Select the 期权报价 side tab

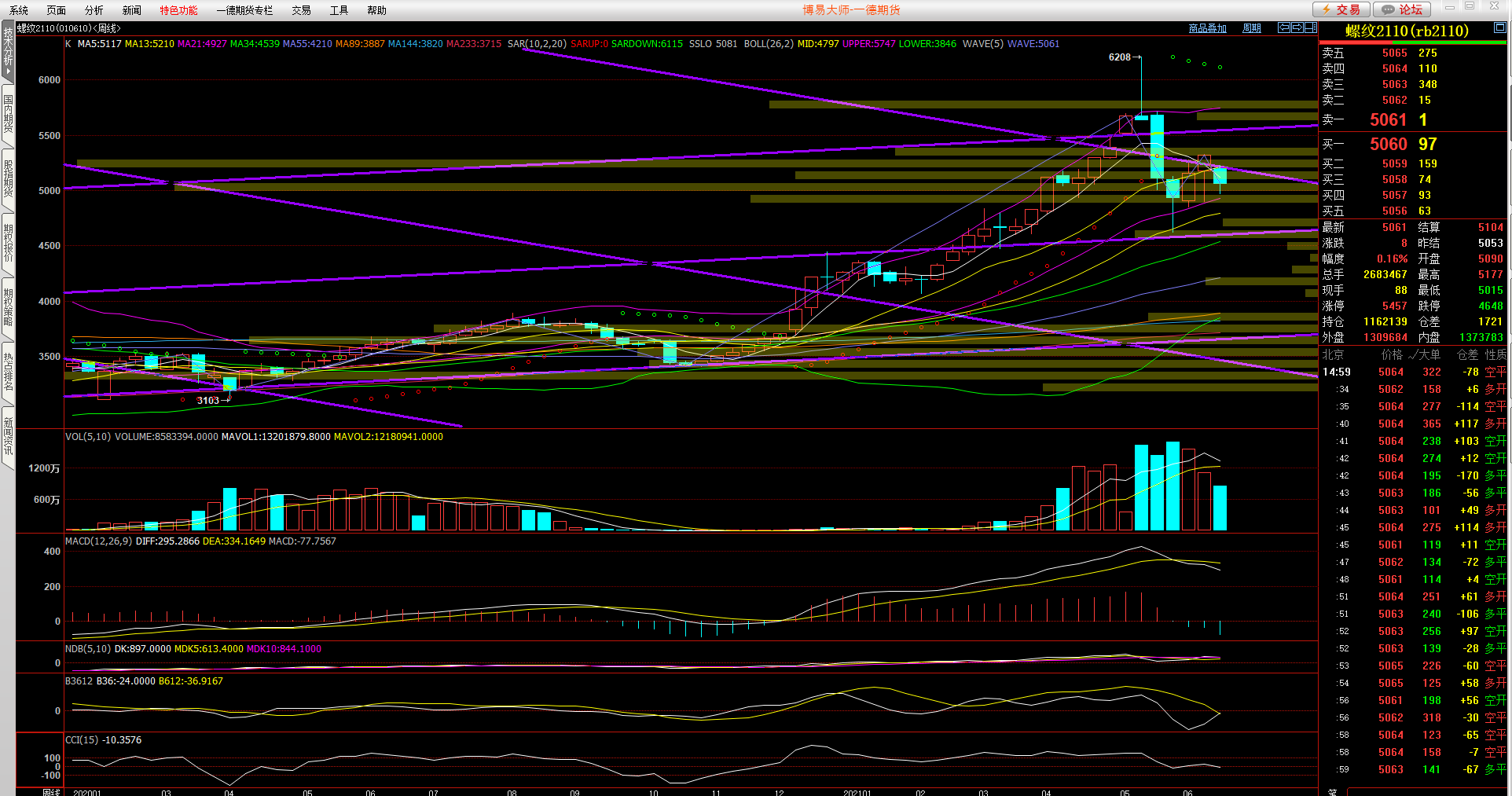click(x=8, y=243)
